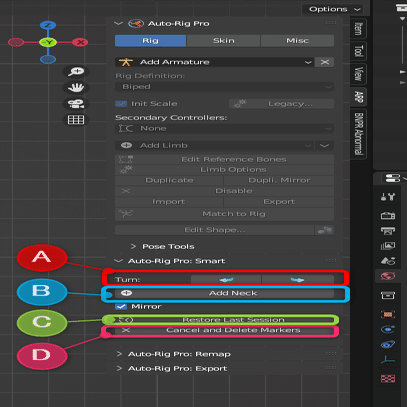Collapse Auto-Rig Pro: Smart panel

(118, 261)
